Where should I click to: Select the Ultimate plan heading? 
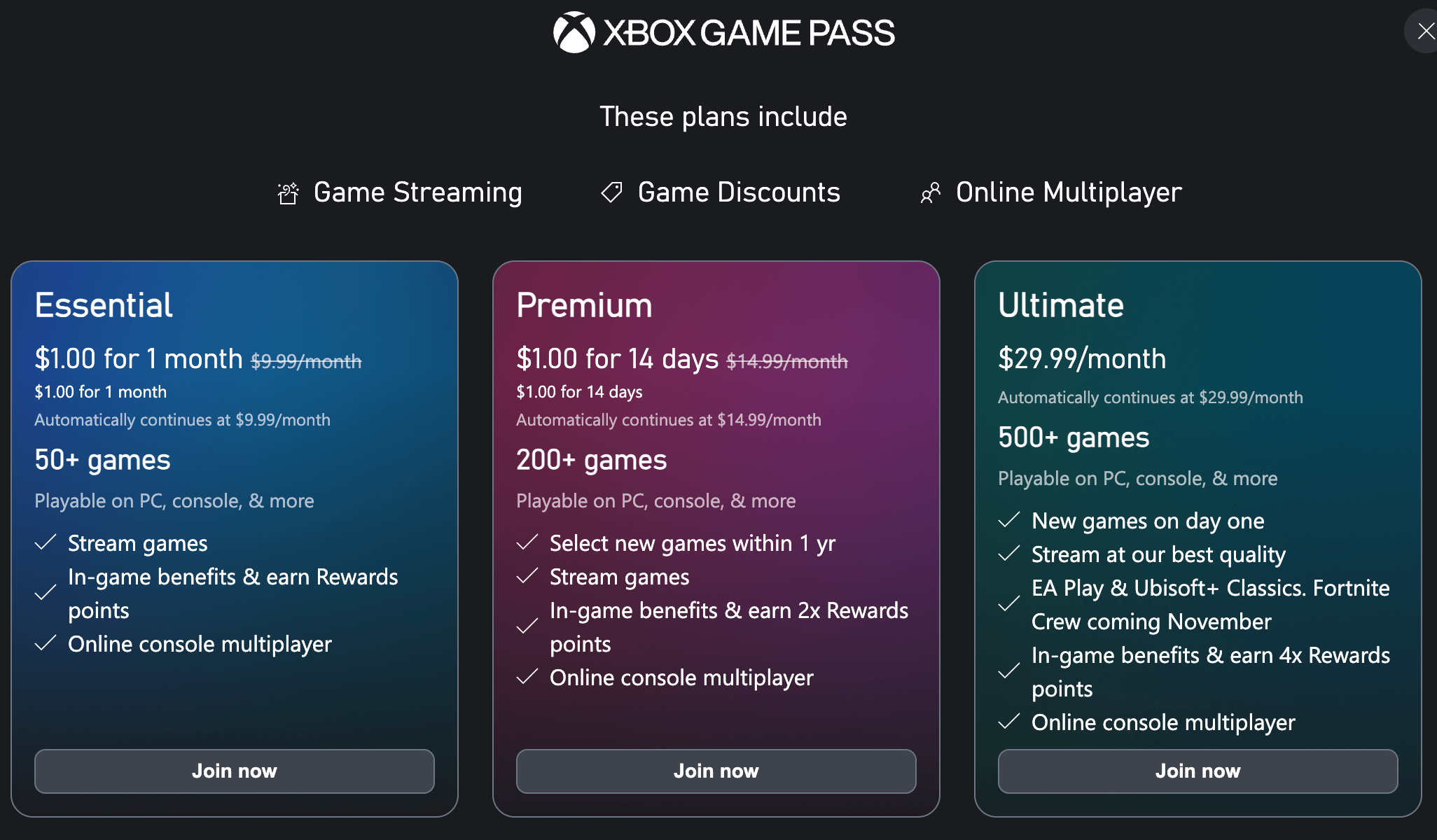pos(1060,305)
